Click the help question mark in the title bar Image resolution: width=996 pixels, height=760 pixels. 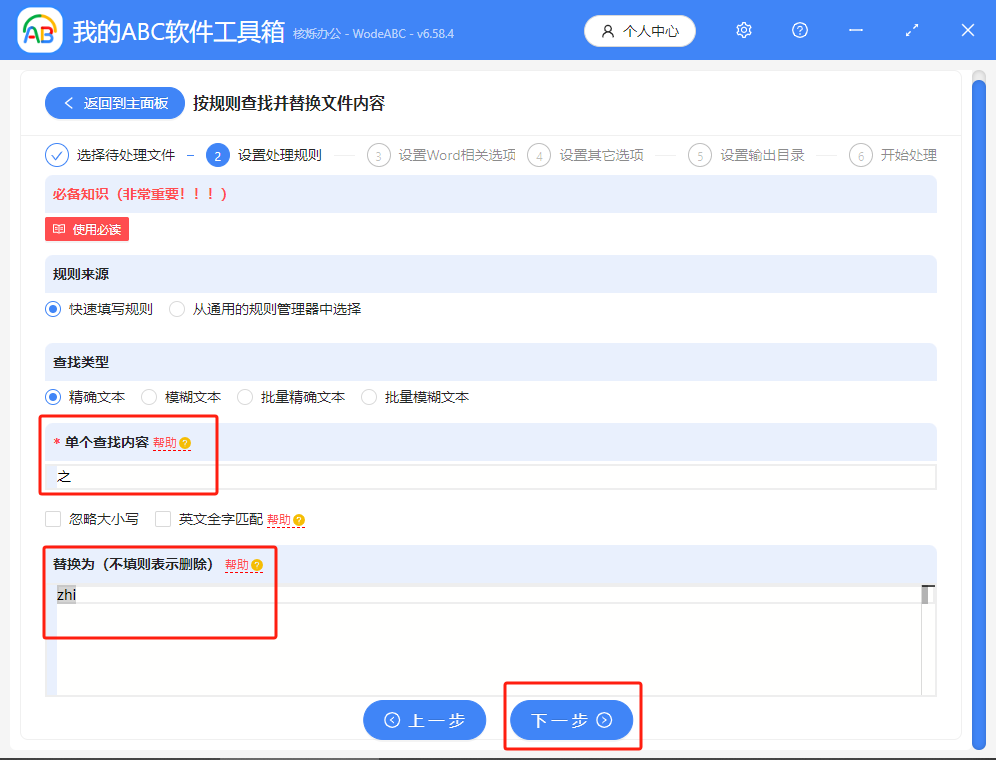click(799, 30)
